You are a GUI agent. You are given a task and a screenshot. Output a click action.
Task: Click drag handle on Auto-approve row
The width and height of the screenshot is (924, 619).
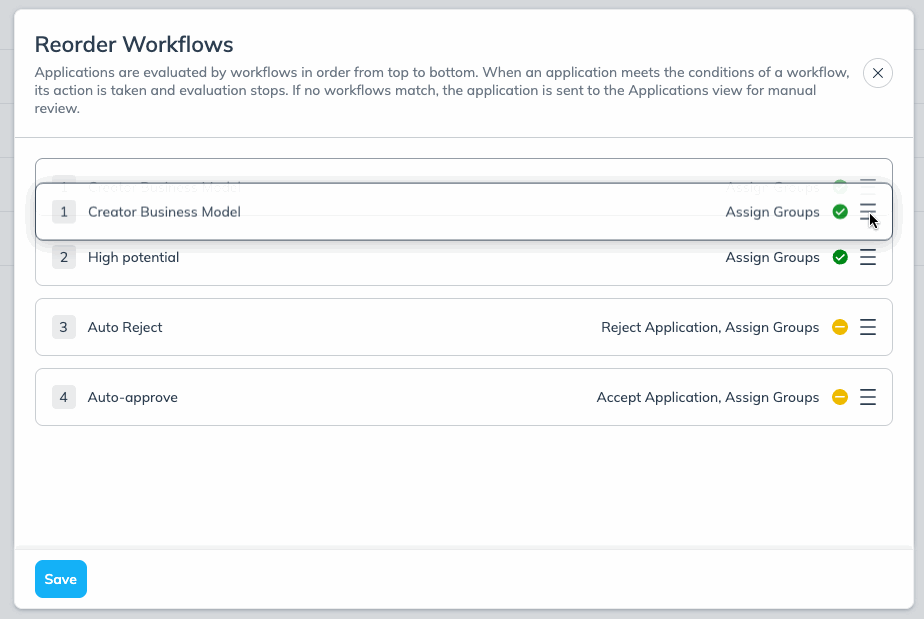point(868,397)
